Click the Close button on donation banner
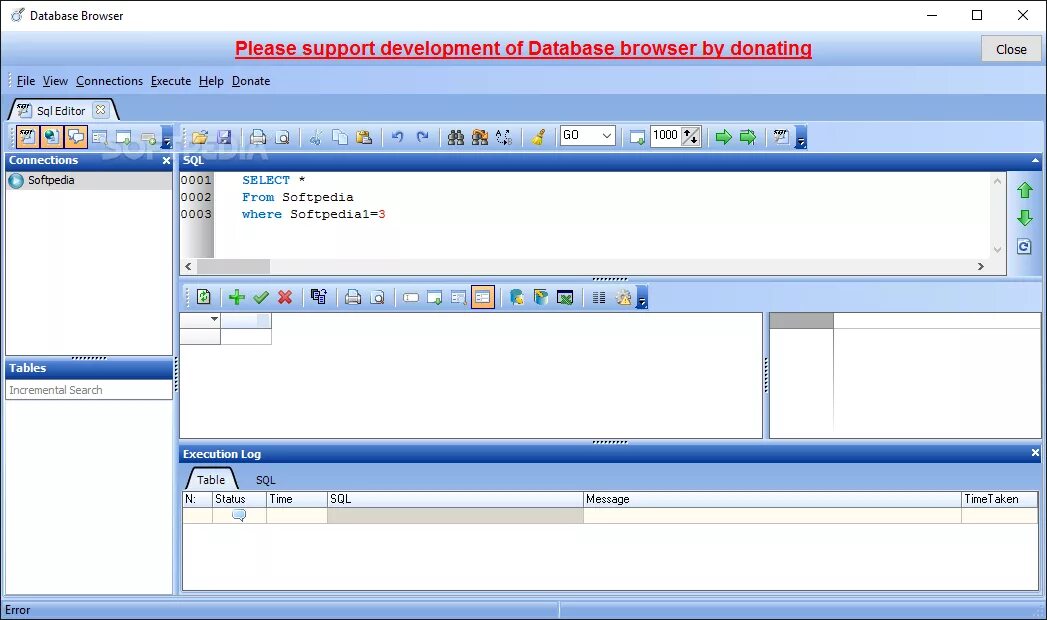Viewport: 1047px width, 620px height. point(1011,49)
